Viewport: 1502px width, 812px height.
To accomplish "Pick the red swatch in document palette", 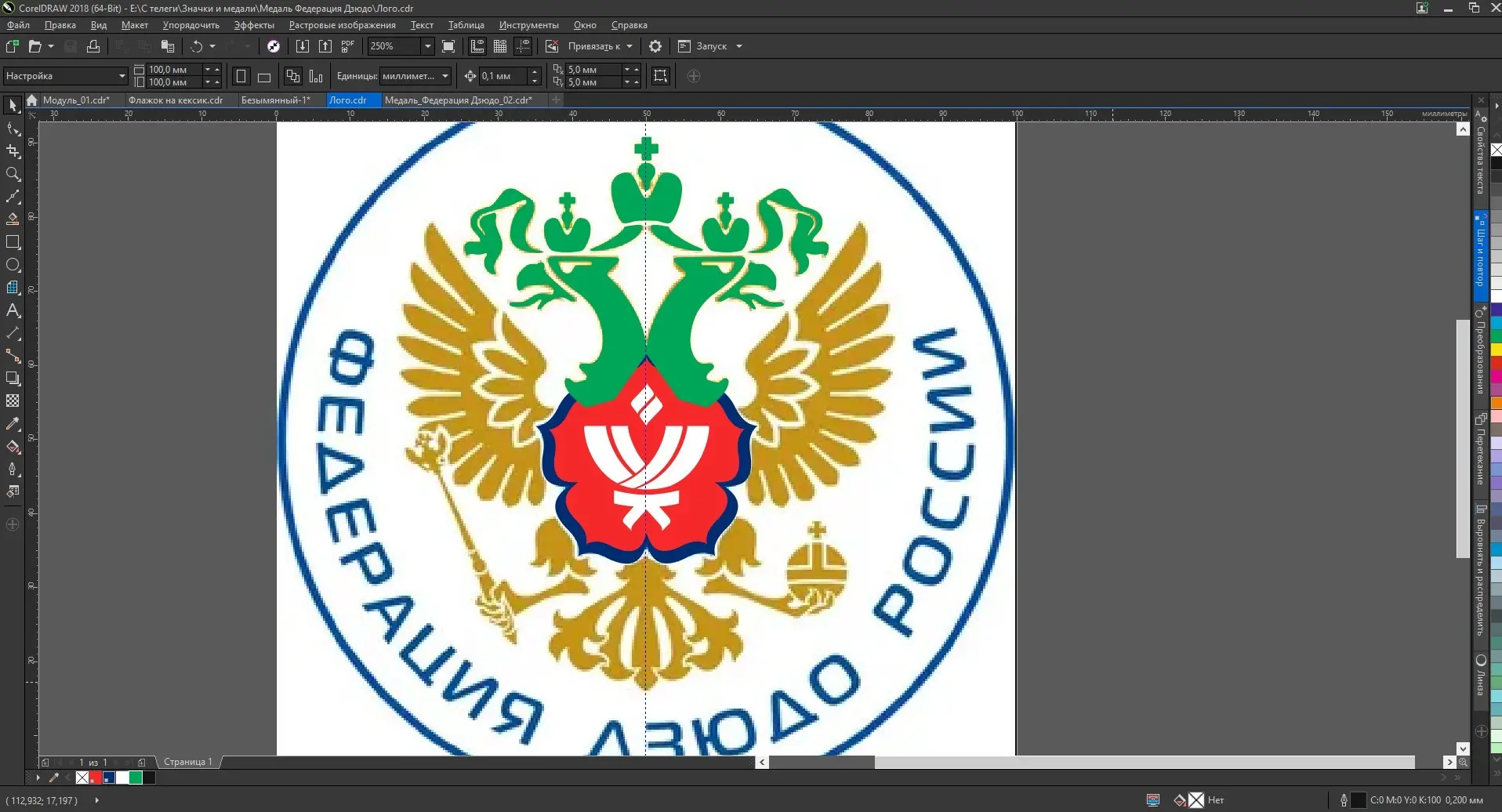I will coord(95,778).
